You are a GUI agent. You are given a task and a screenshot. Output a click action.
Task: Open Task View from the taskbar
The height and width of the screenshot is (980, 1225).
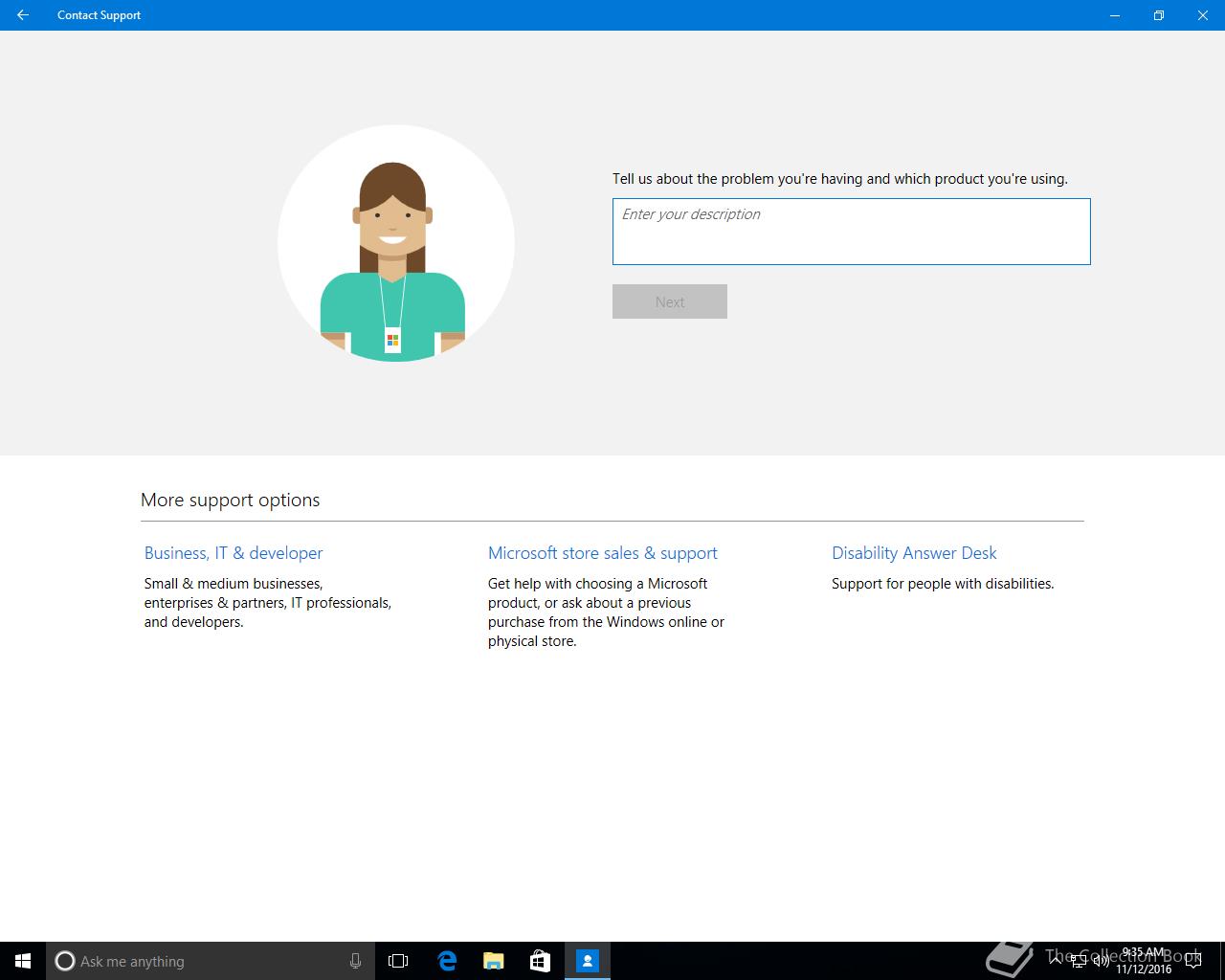click(398, 961)
